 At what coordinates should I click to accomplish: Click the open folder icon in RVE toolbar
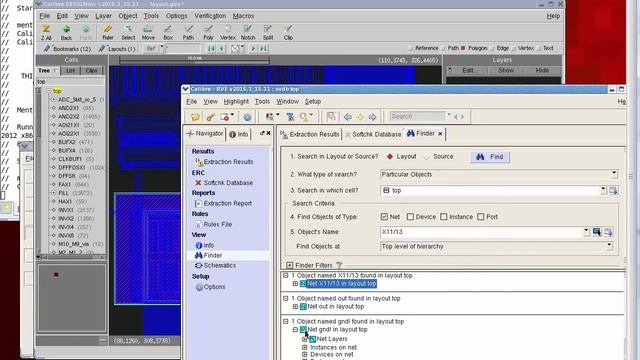(x=195, y=117)
